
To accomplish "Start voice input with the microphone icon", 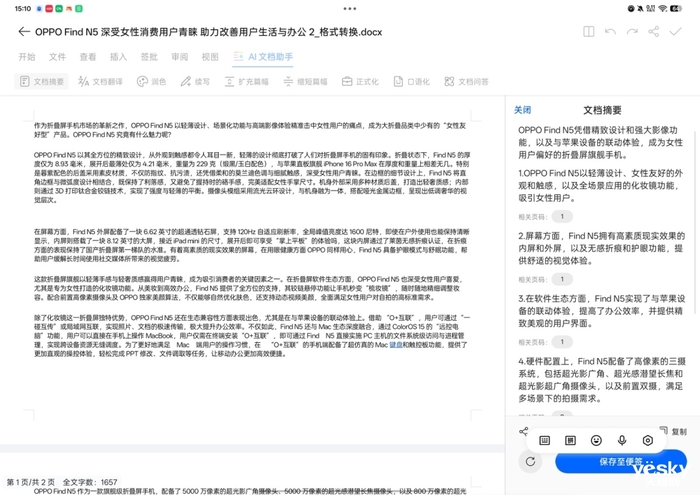I will pyautogui.click(x=622, y=441).
